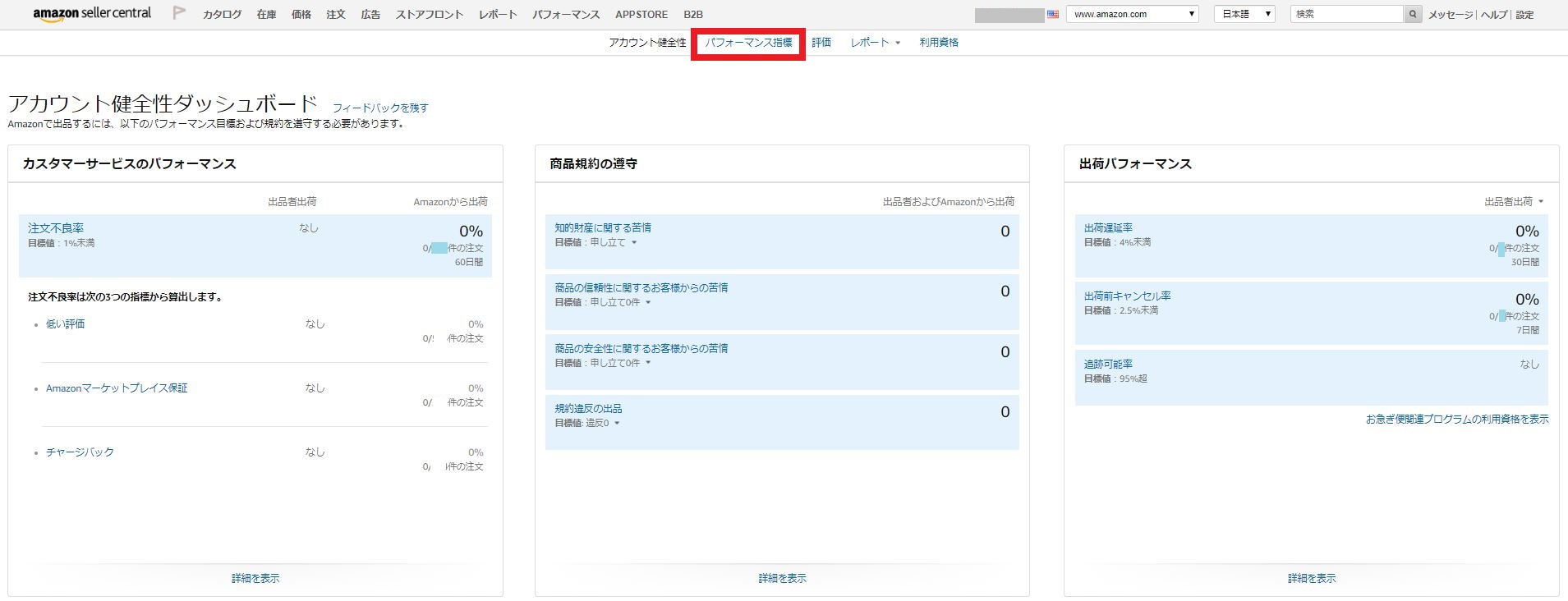Screen dimensions: 1568x601
Task: Click the Amazon Seller Central logo
Action: tap(92, 14)
